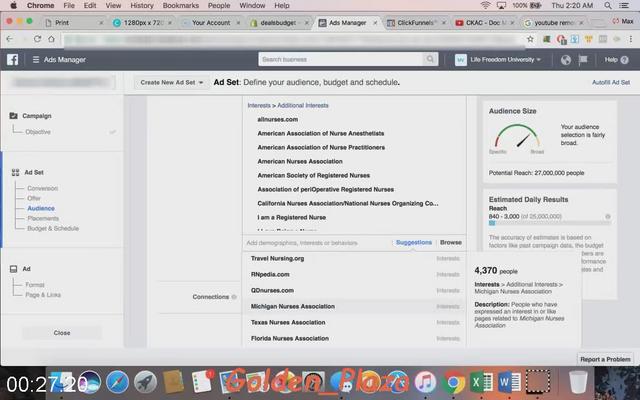The height and width of the screenshot is (400, 640).
Task: Click the Interests breadcrumb link
Action: (x=259, y=105)
